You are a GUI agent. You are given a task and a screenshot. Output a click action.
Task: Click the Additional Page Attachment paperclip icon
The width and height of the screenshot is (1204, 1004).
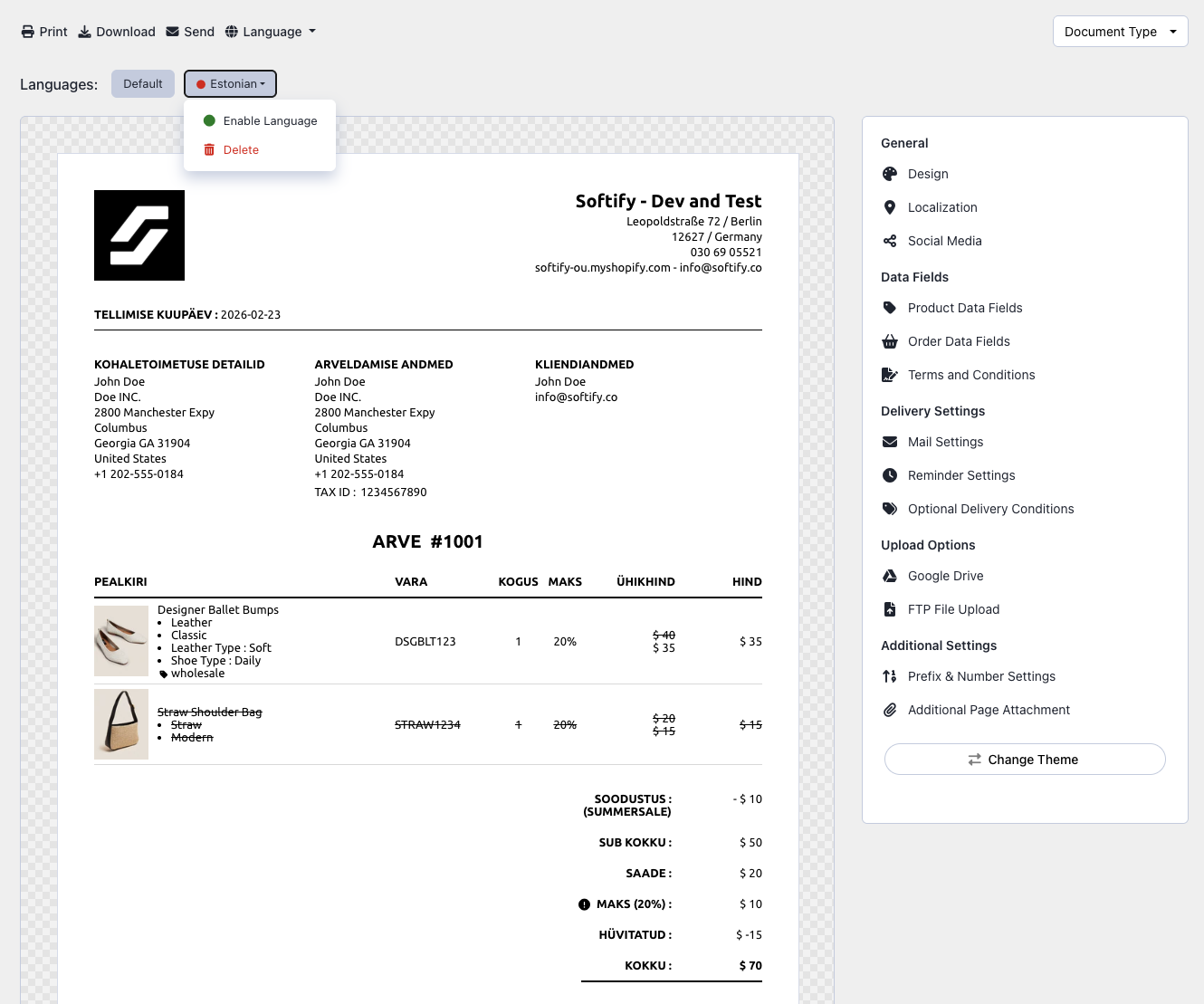(x=890, y=710)
